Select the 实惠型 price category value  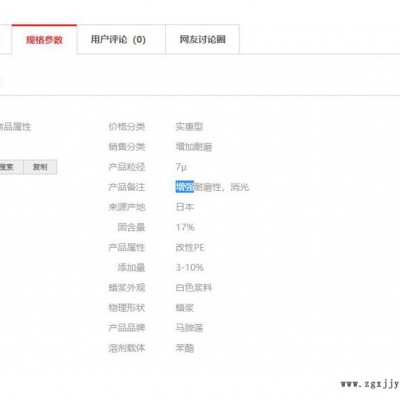(x=189, y=127)
